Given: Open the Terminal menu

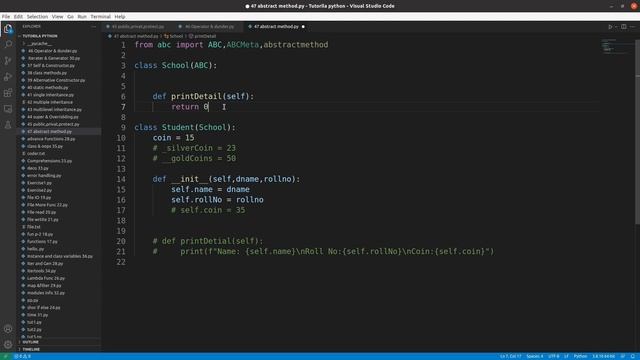Looking at the screenshot, I should tap(100, 17).
